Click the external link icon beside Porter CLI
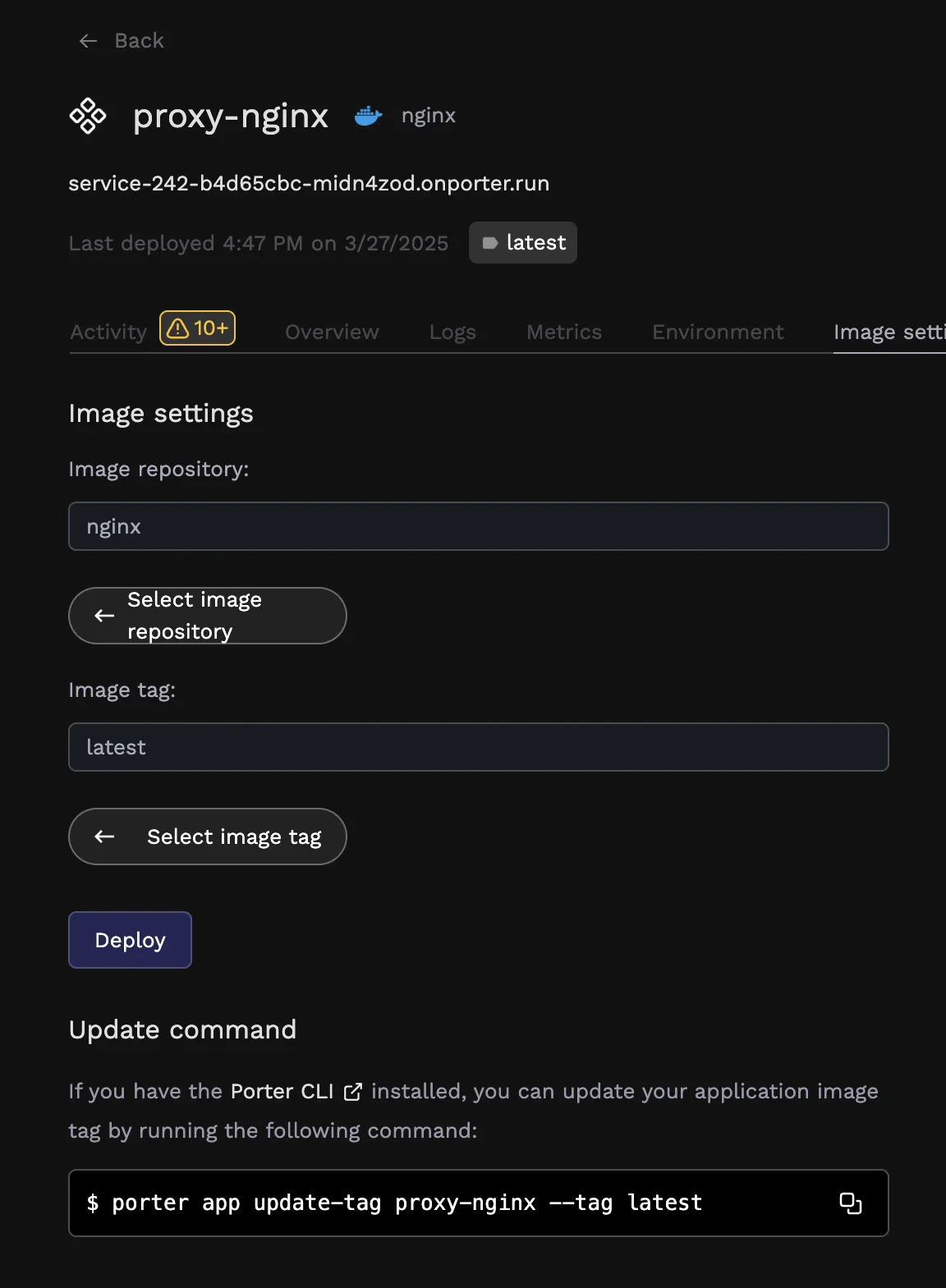 [x=353, y=1092]
